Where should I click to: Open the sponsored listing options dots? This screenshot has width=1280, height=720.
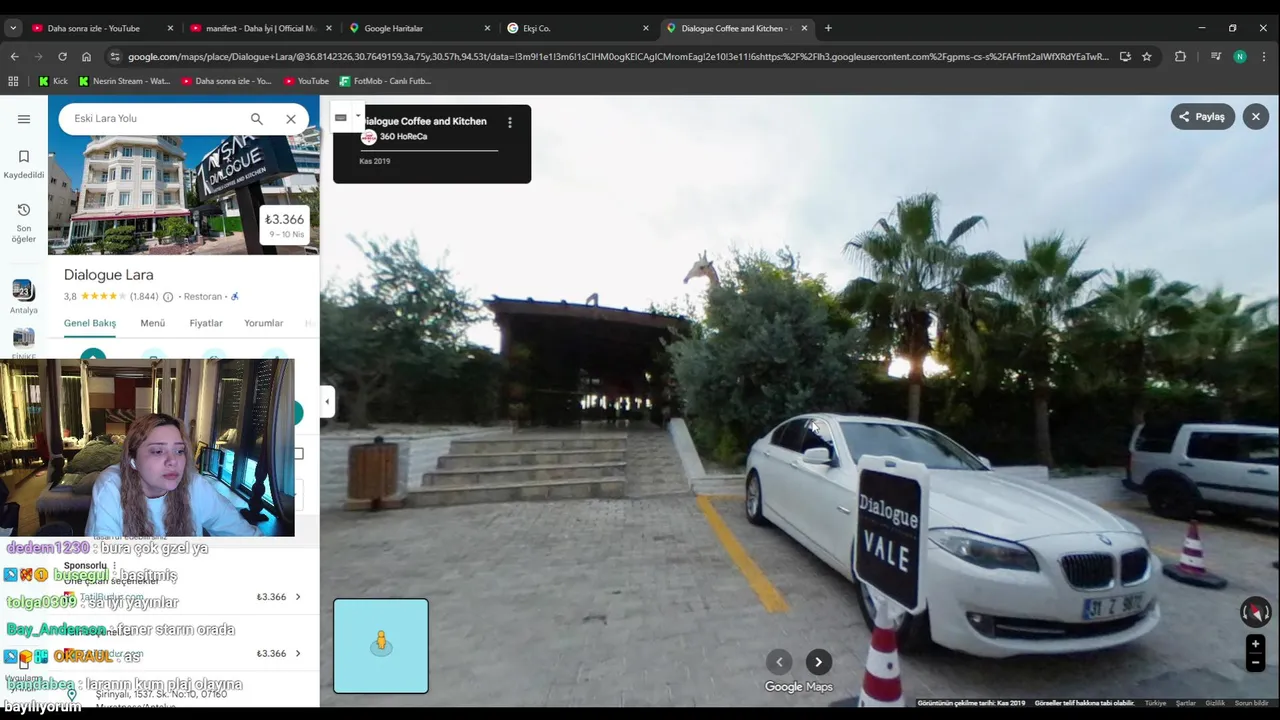click(x=114, y=566)
